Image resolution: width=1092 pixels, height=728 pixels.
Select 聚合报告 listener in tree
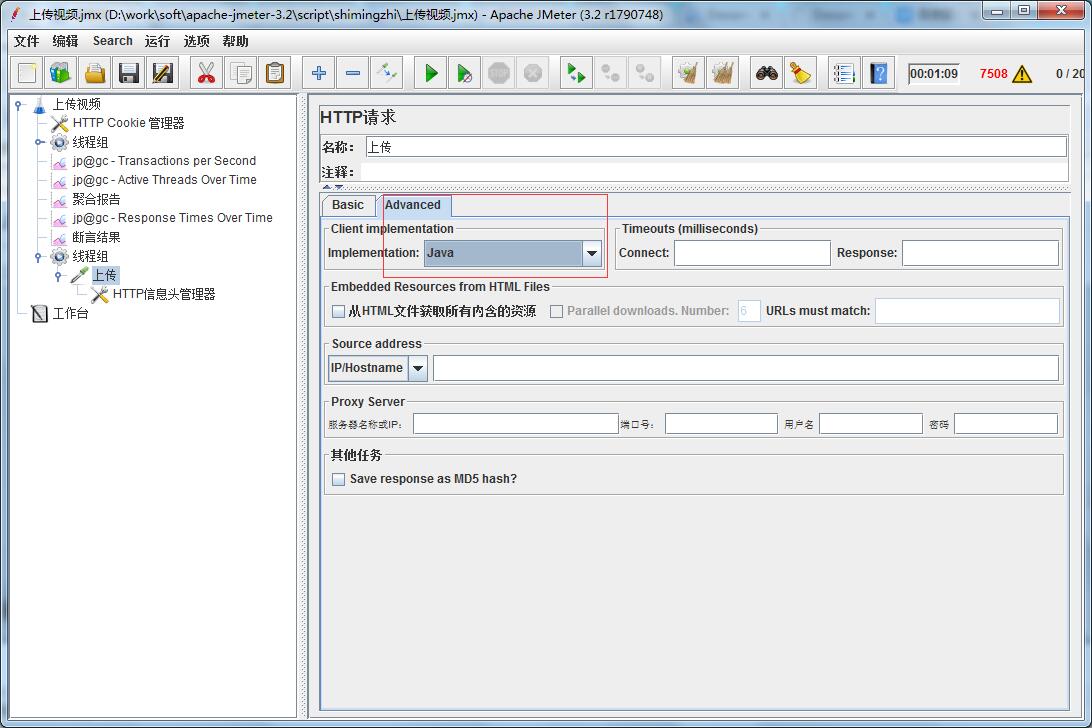[x=96, y=199]
